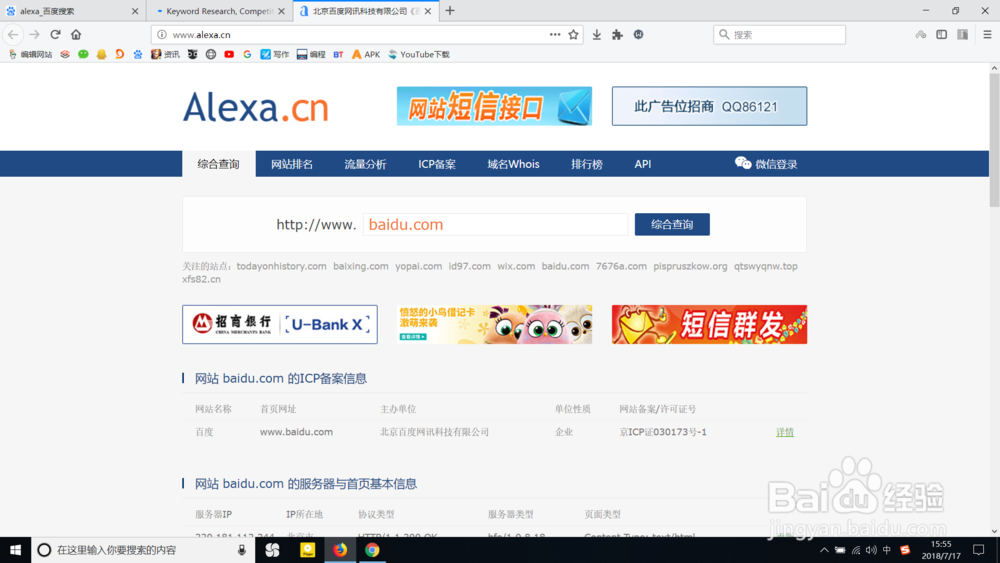1000x563 pixels.
Task: Open the 招商银行 U-Bank X banner
Action: [x=280, y=325]
